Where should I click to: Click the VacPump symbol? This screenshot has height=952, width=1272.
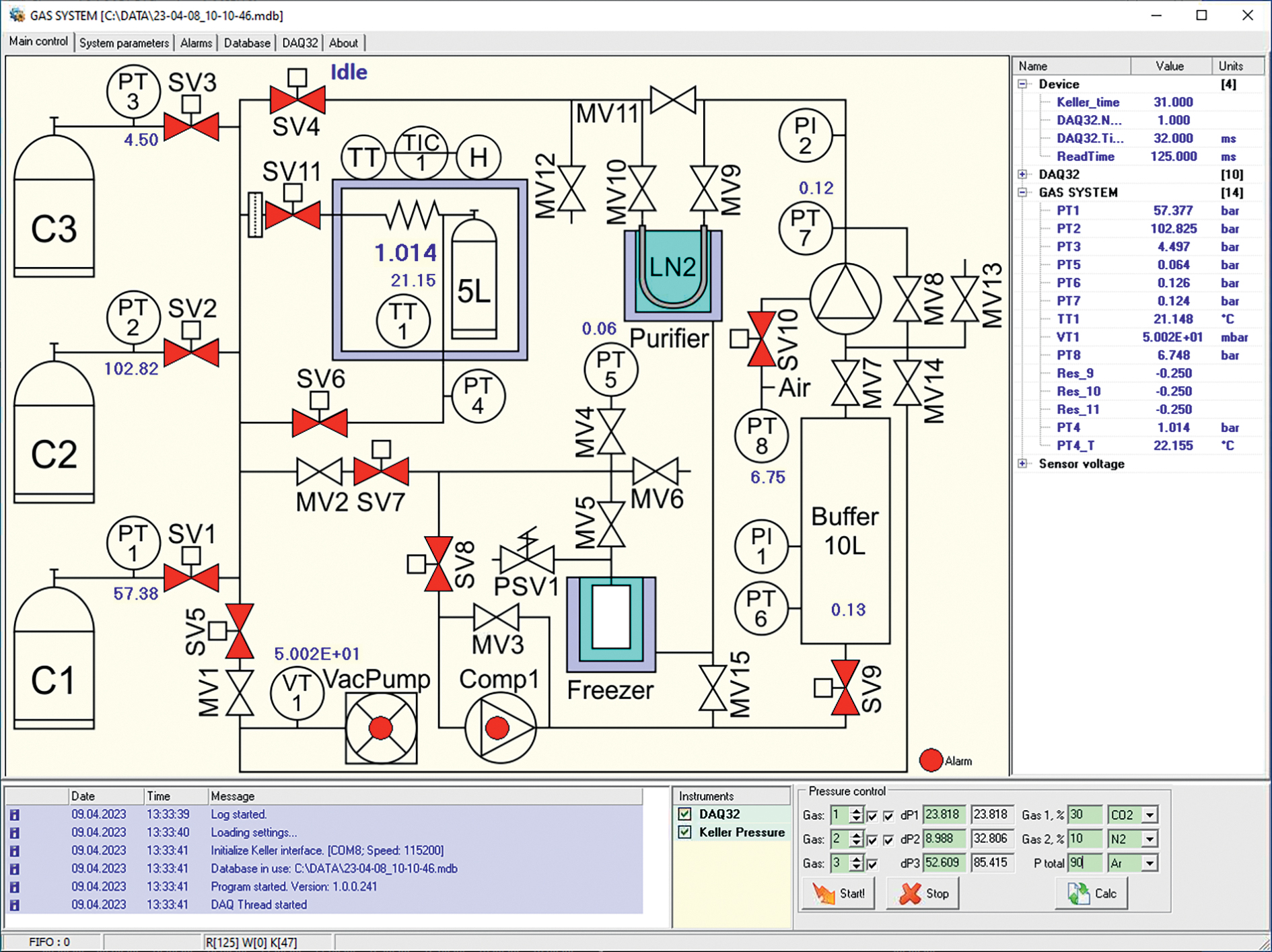(x=381, y=728)
